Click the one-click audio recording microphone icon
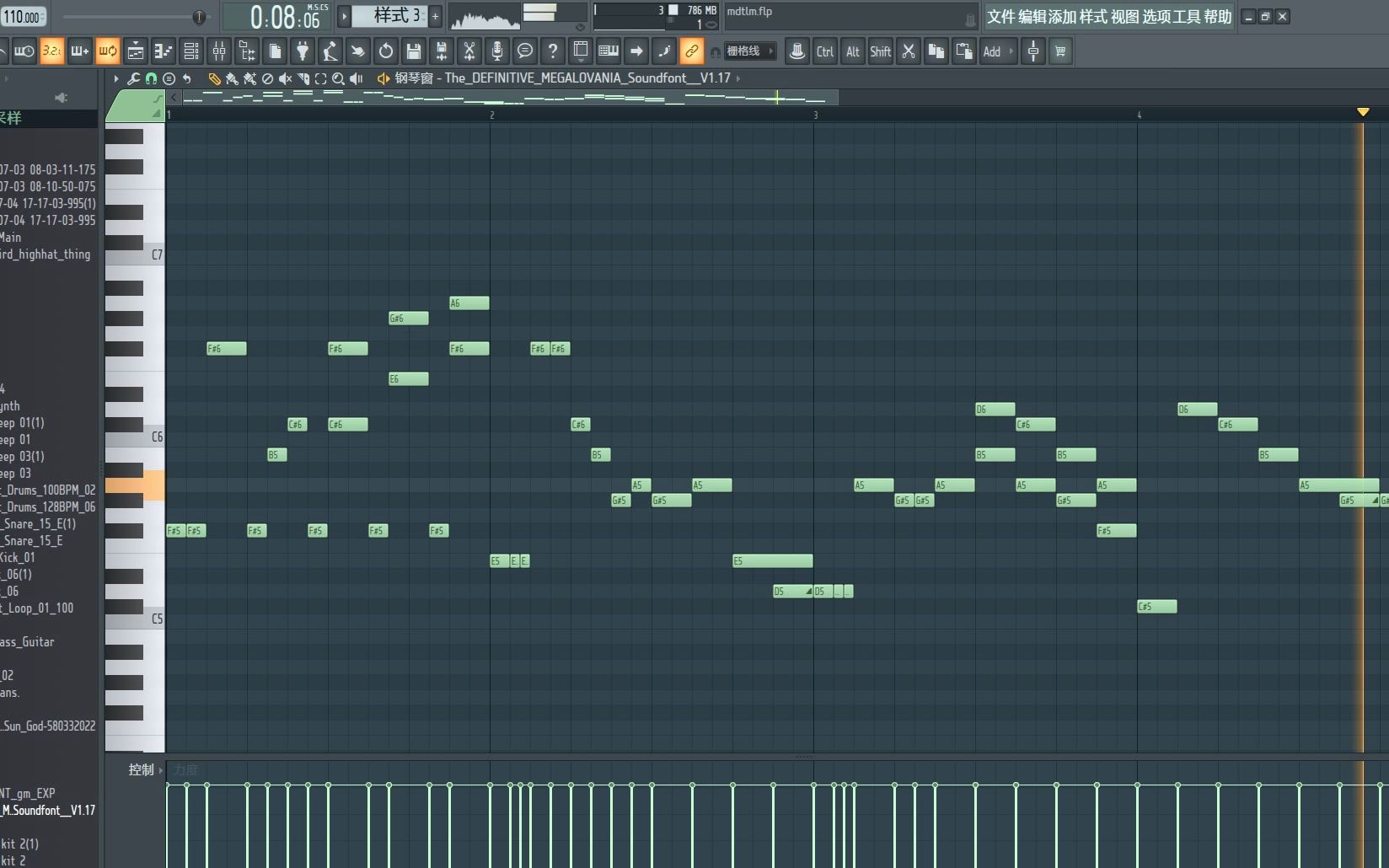Screen dimensions: 1389x868 click(497, 51)
